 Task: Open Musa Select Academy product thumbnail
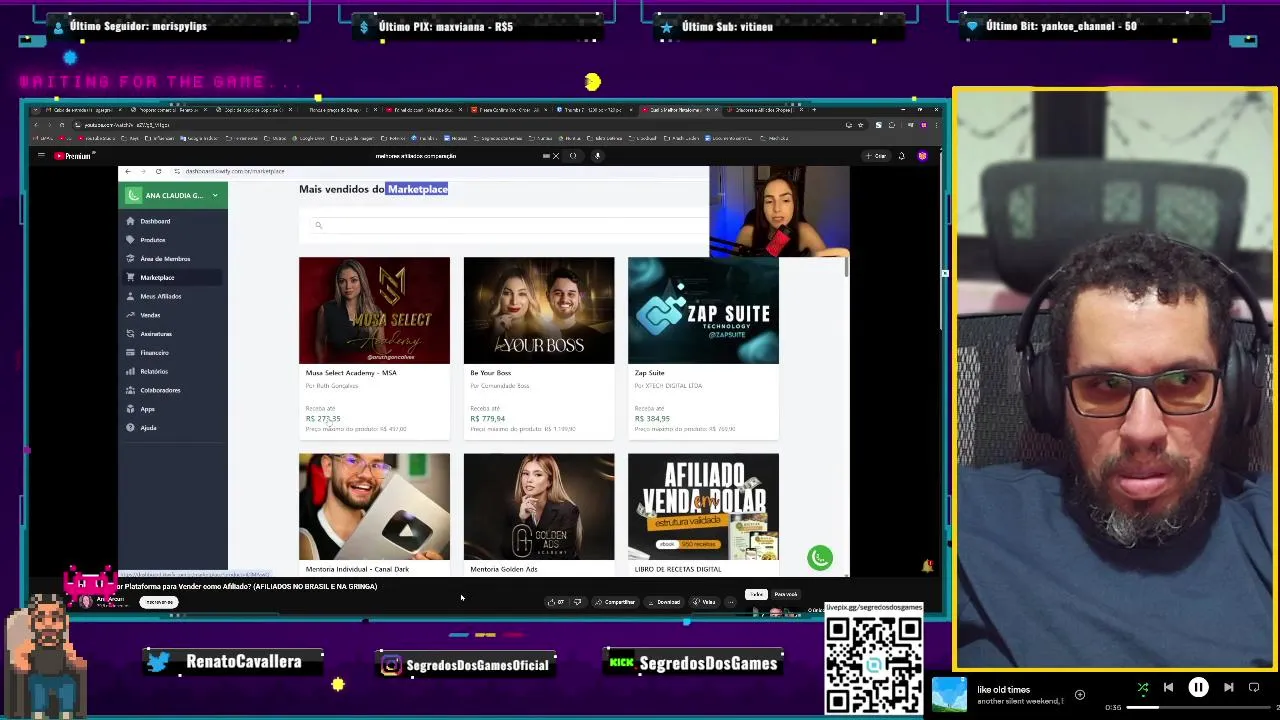click(374, 310)
